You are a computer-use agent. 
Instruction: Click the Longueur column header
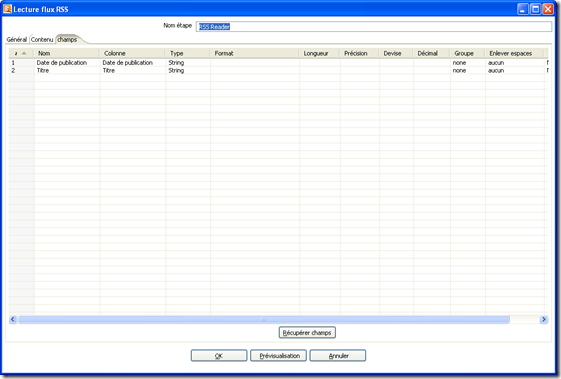(x=319, y=53)
